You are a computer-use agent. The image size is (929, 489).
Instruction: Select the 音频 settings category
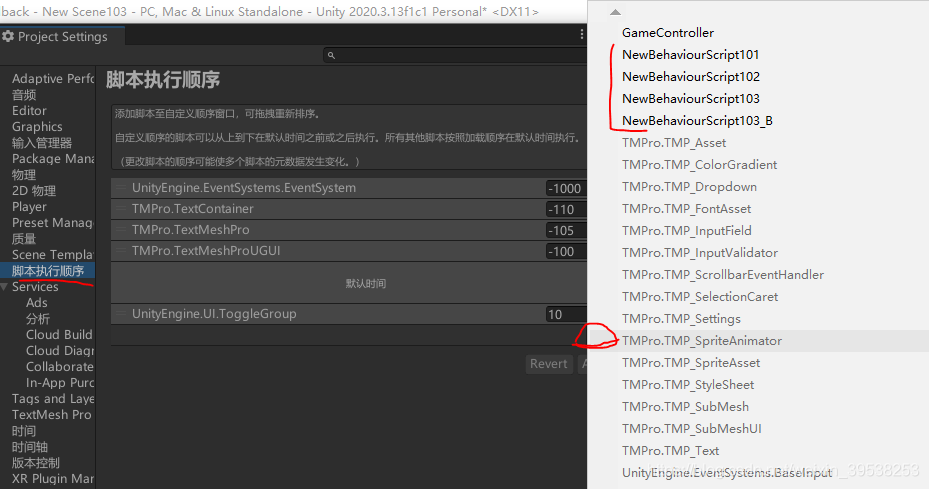(x=24, y=94)
